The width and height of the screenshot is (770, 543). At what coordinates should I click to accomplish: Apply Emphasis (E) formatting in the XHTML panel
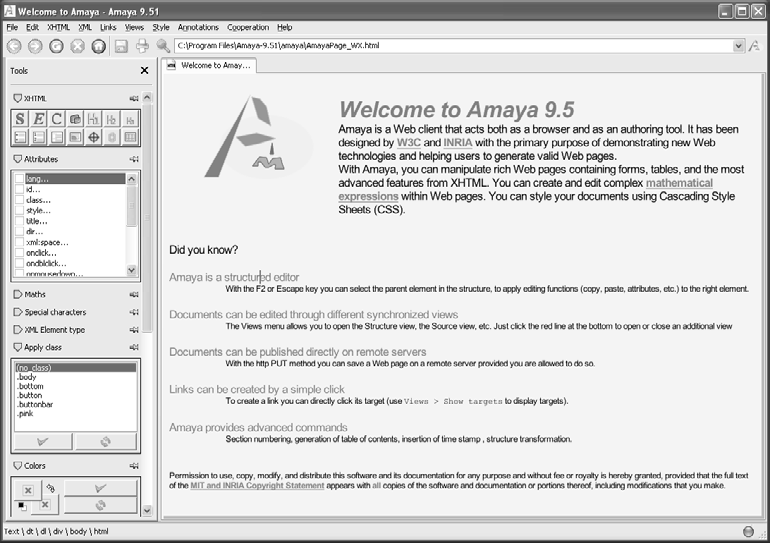pyautogui.click(x=38, y=119)
